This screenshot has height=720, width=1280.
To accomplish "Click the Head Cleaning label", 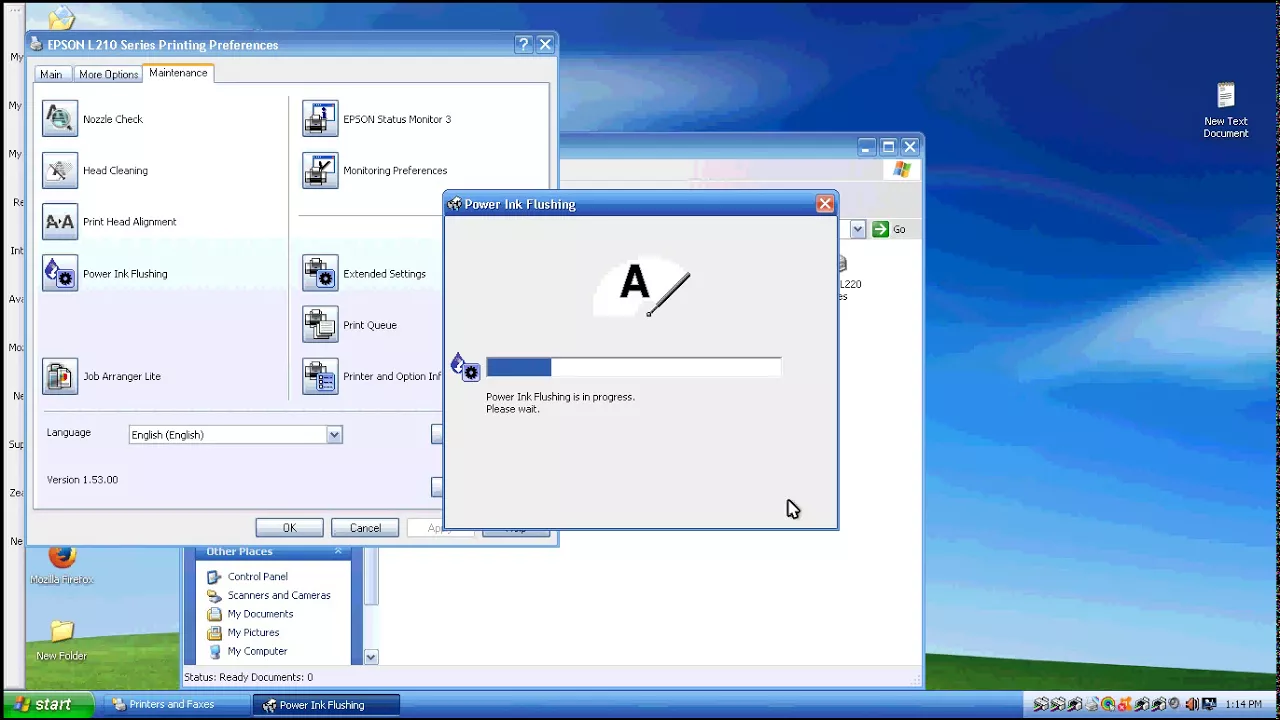I will (x=115, y=170).
